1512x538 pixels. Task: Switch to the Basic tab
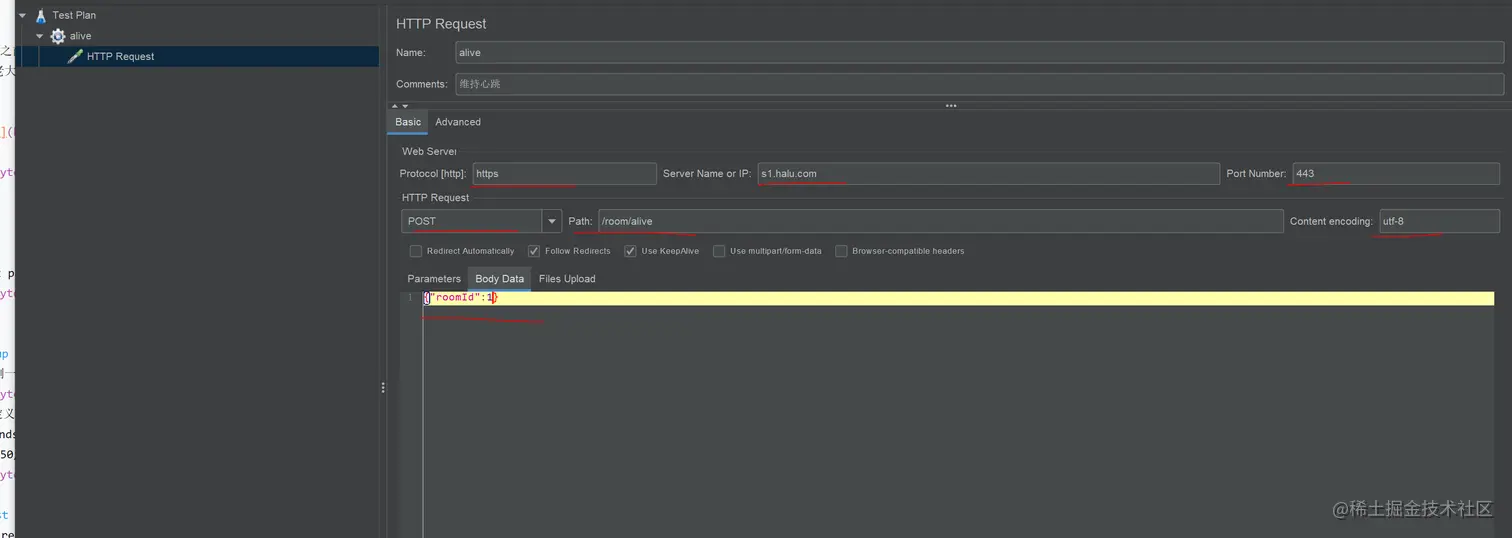408,122
